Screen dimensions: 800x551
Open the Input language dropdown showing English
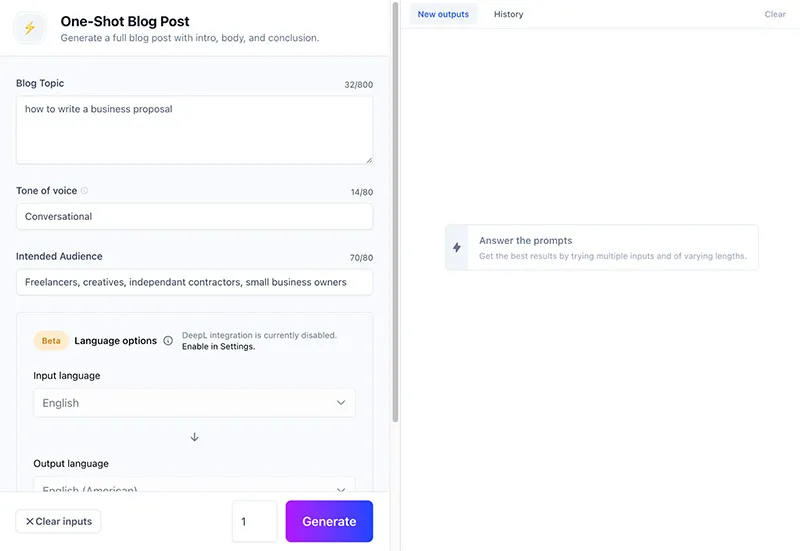tap(194, 403)
